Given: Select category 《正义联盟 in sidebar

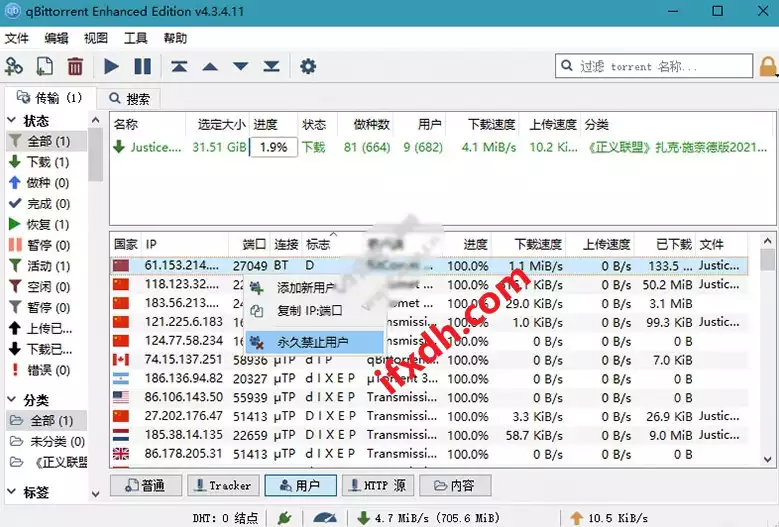Looking at the screenshot, I should [47, 462].
